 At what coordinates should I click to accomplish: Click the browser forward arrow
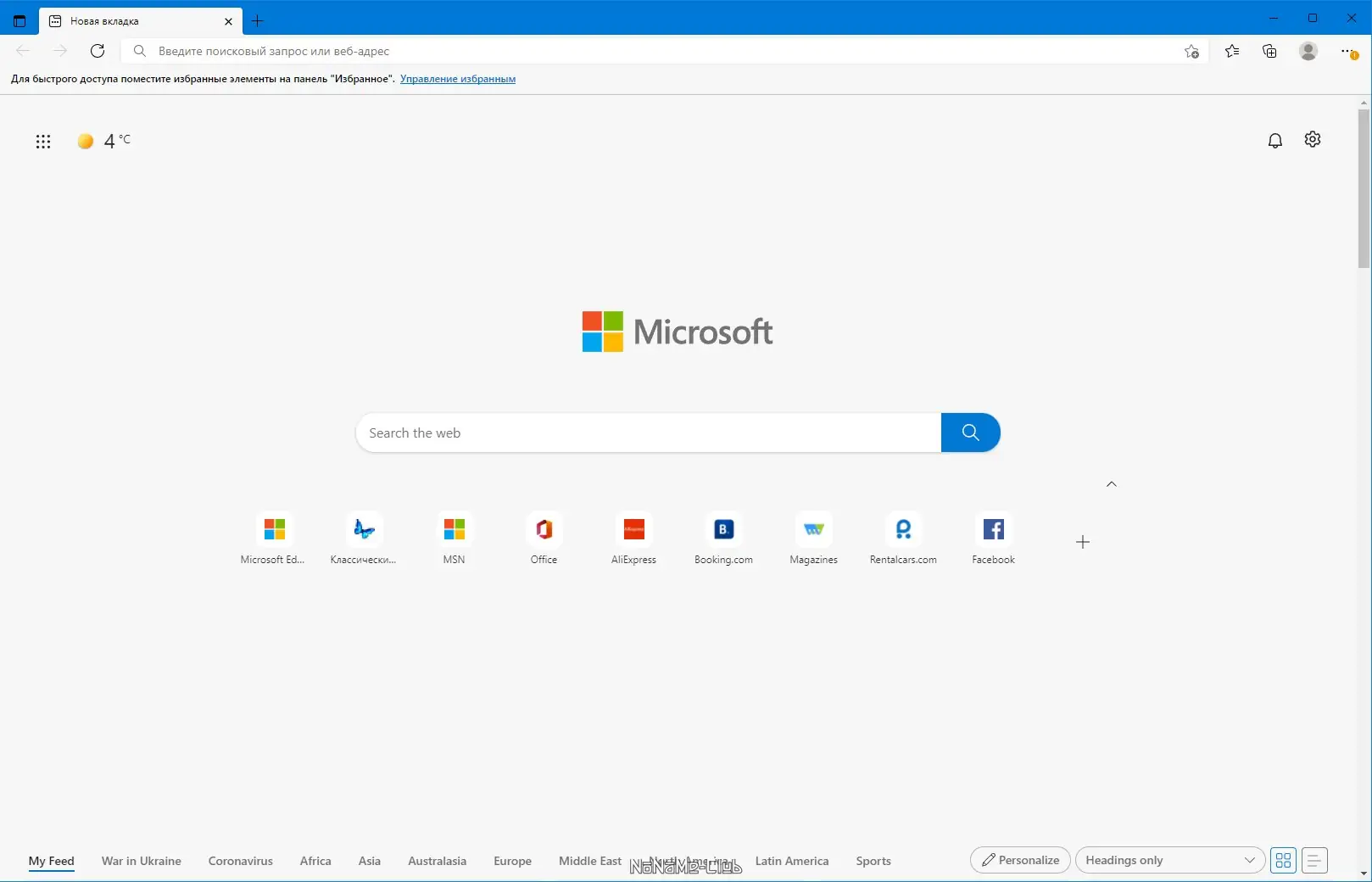pyautogui.click(x=59, y=51)
